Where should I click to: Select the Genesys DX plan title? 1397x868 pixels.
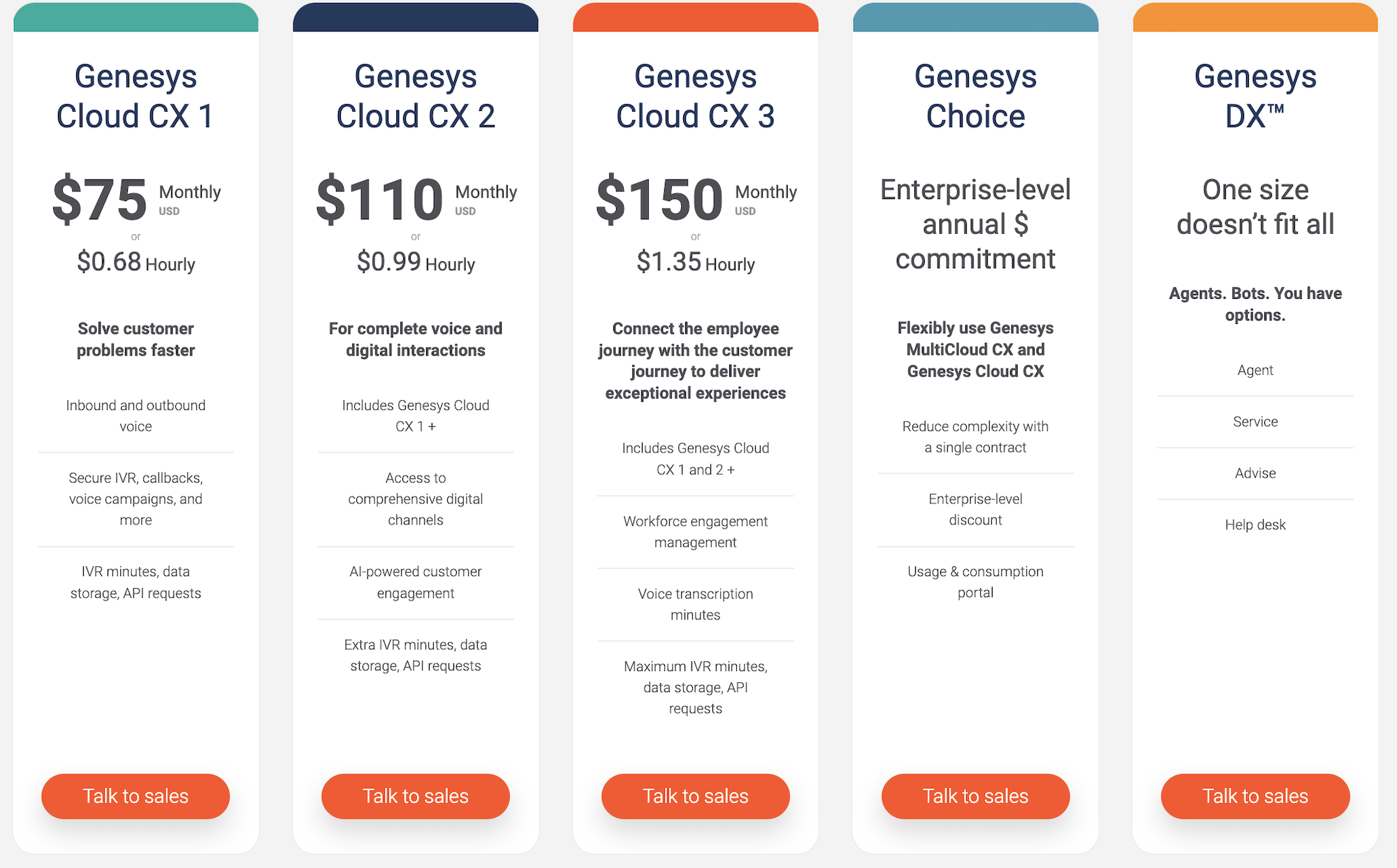tap(1255, 96)
